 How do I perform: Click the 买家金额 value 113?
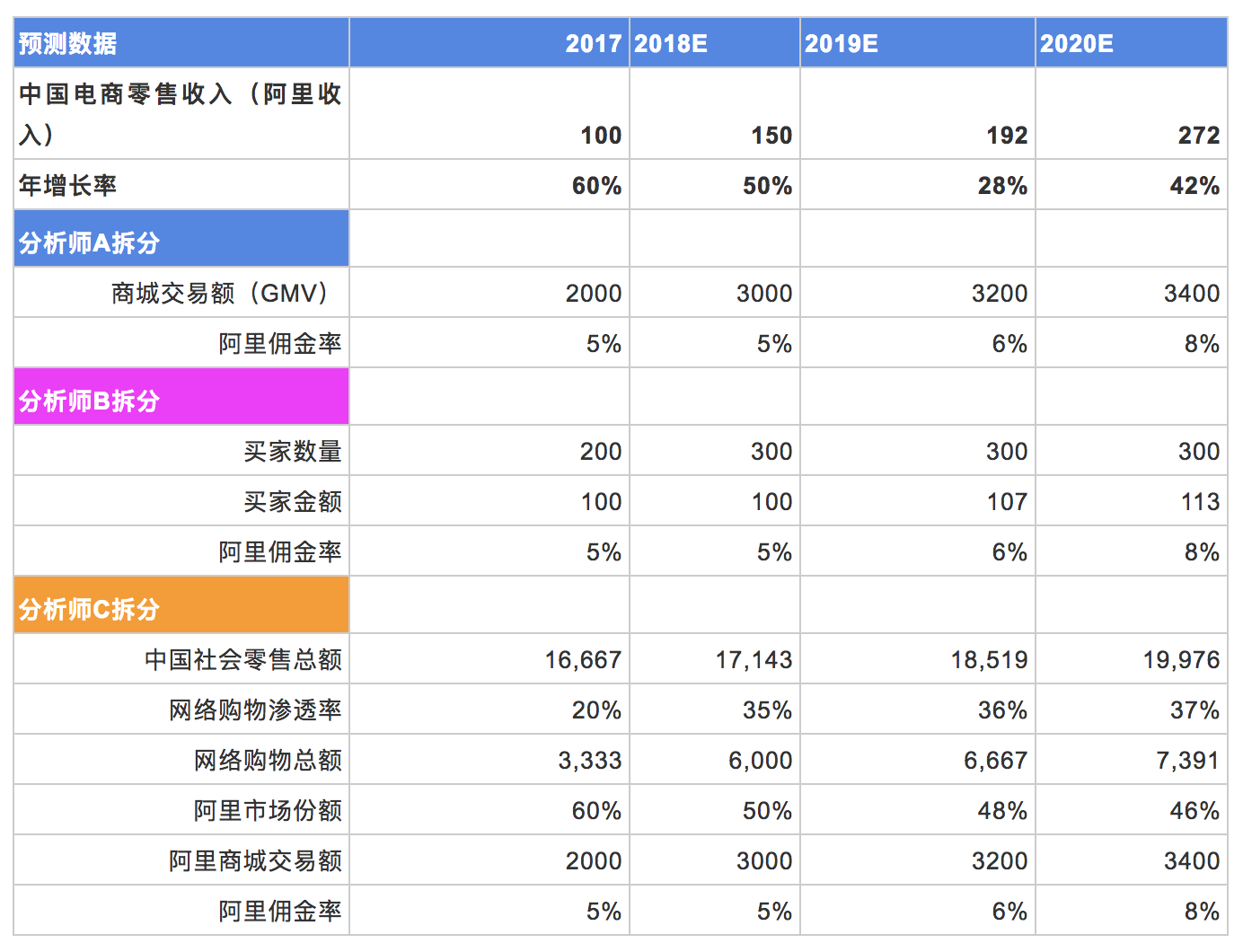1199,502
